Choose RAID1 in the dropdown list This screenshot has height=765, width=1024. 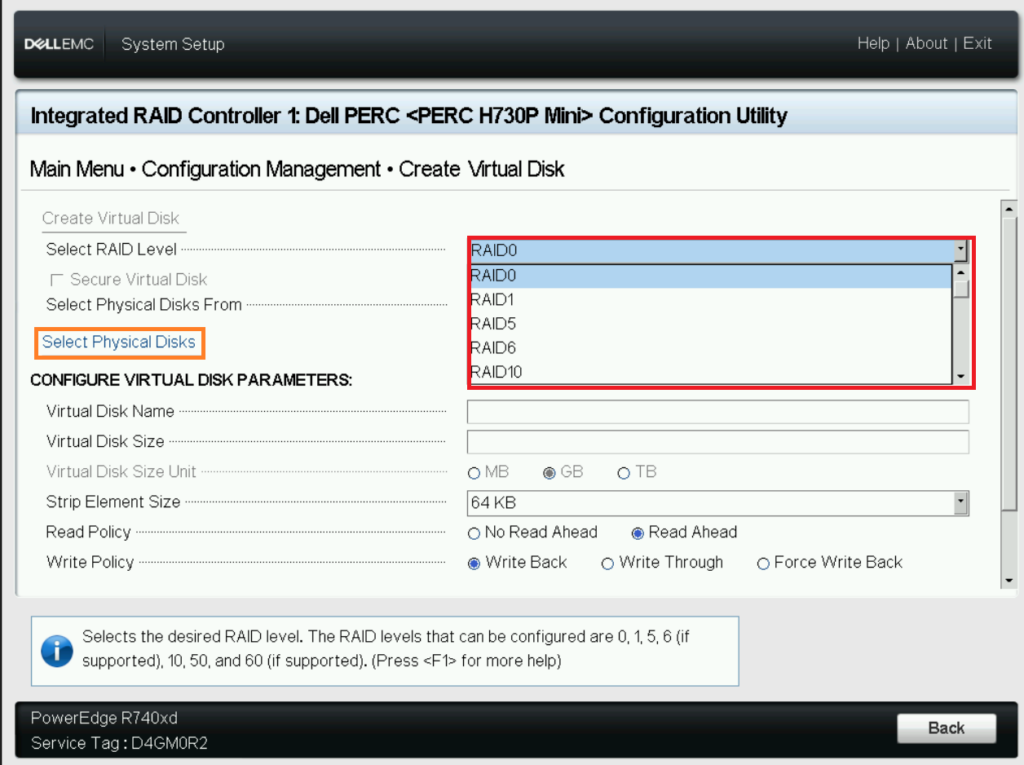pyautogui.click(x=711, y=300)
